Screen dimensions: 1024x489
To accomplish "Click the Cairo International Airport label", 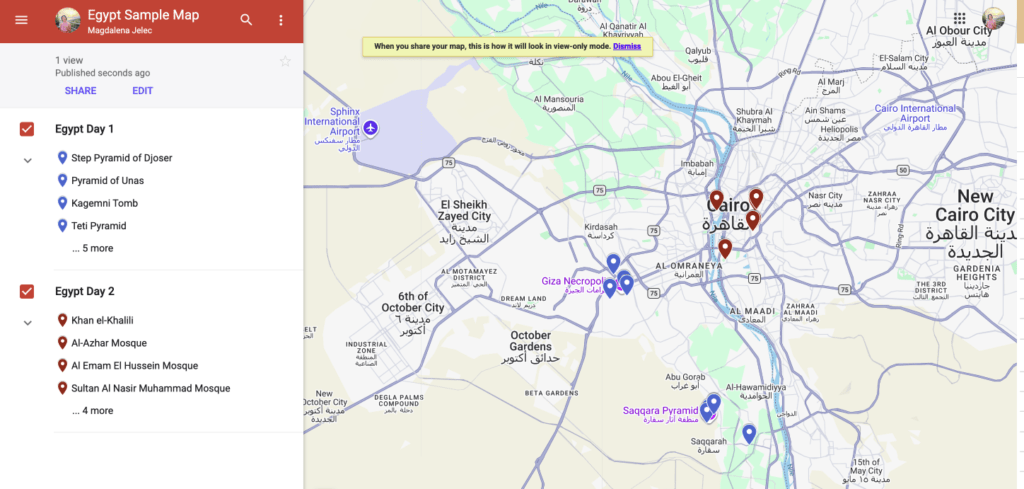I will coord(914,114).
